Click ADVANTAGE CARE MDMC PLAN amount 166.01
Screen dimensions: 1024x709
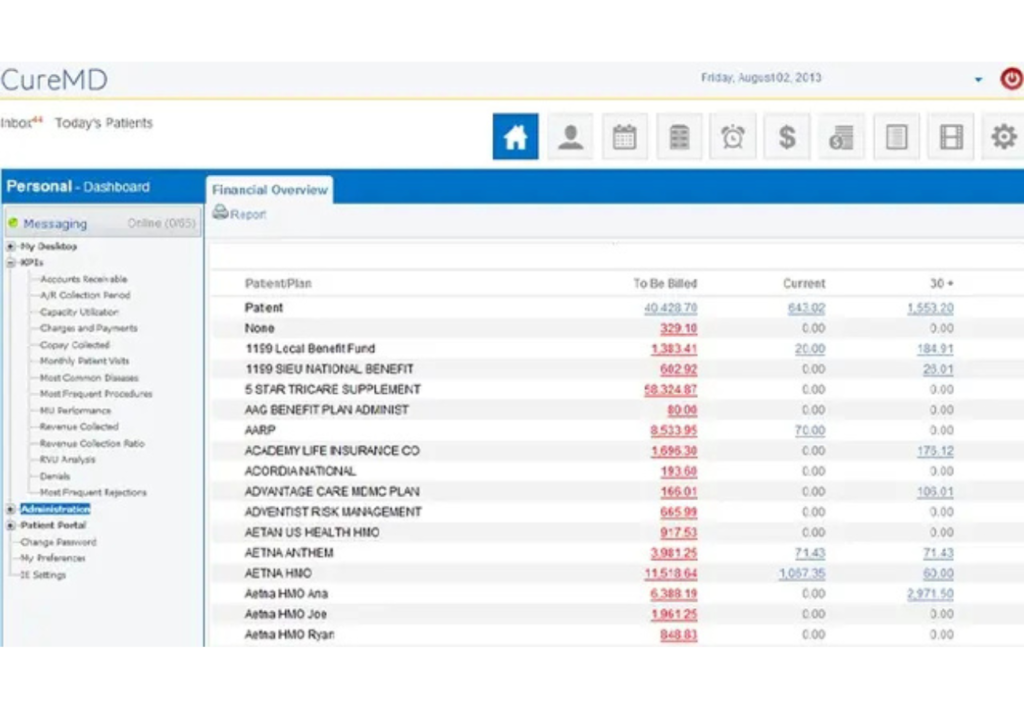tap(679, 491)
